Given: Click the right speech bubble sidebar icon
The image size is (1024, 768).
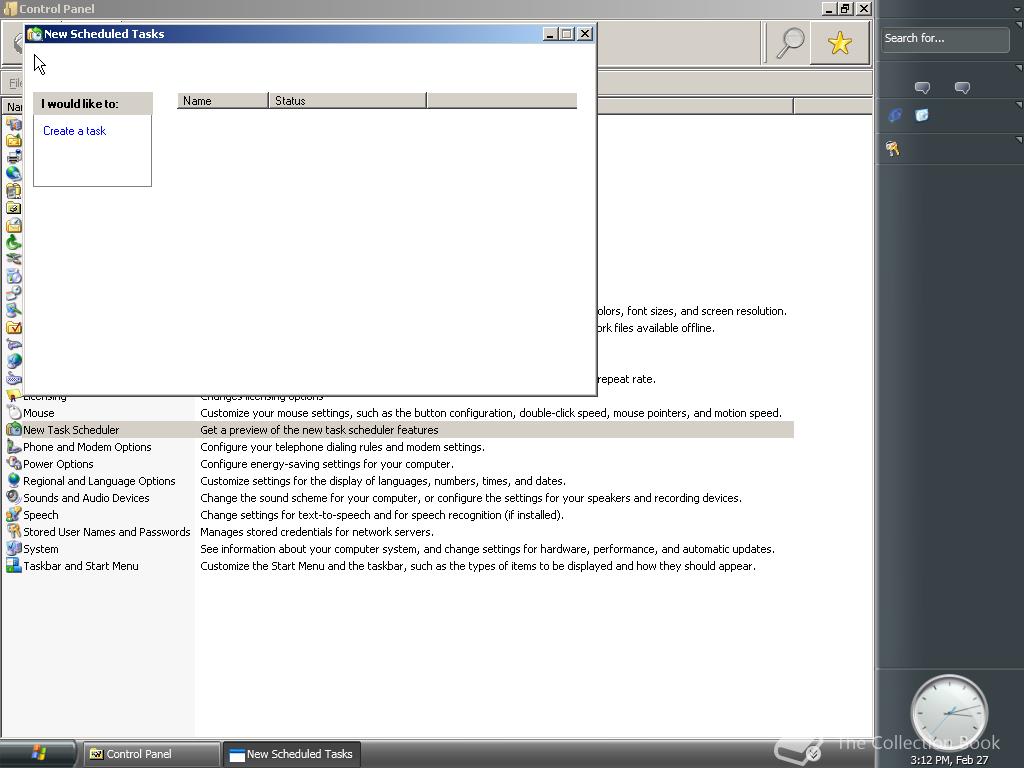Looking at the screenshot, I should click(x=962, y=88).
